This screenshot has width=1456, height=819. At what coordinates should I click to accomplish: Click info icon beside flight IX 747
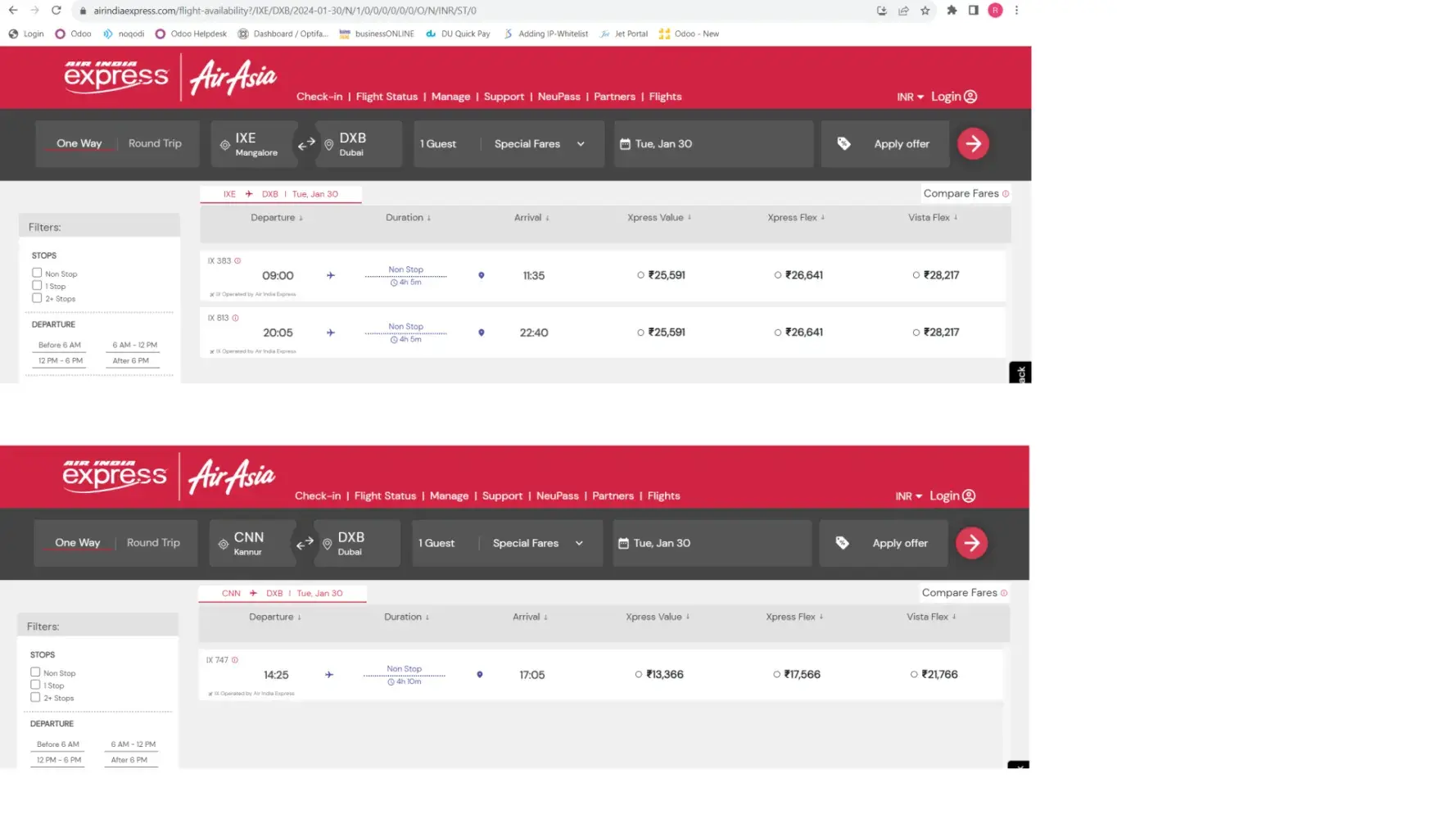pos(235,660)
